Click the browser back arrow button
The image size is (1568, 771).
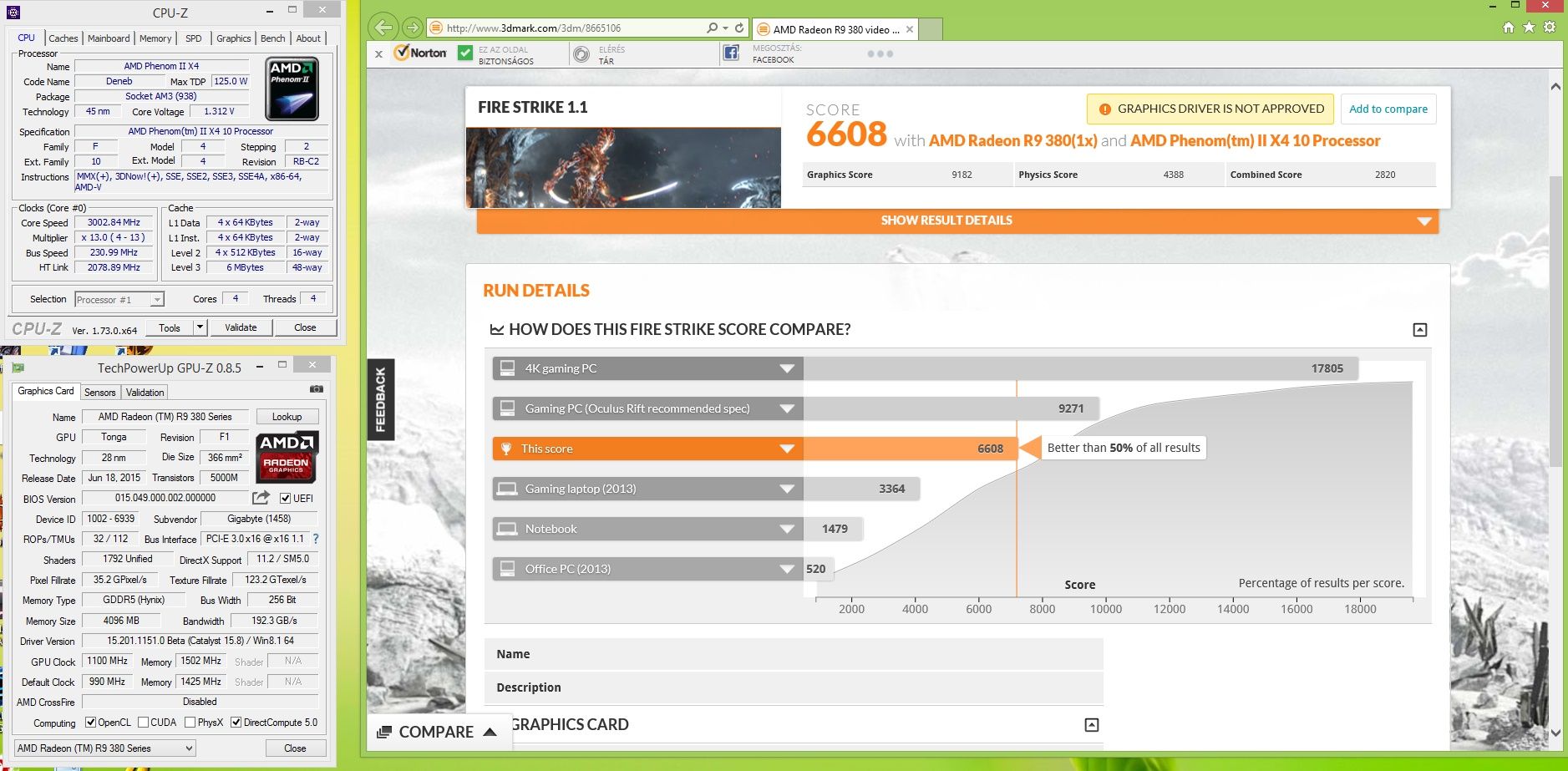coord(383,28)
